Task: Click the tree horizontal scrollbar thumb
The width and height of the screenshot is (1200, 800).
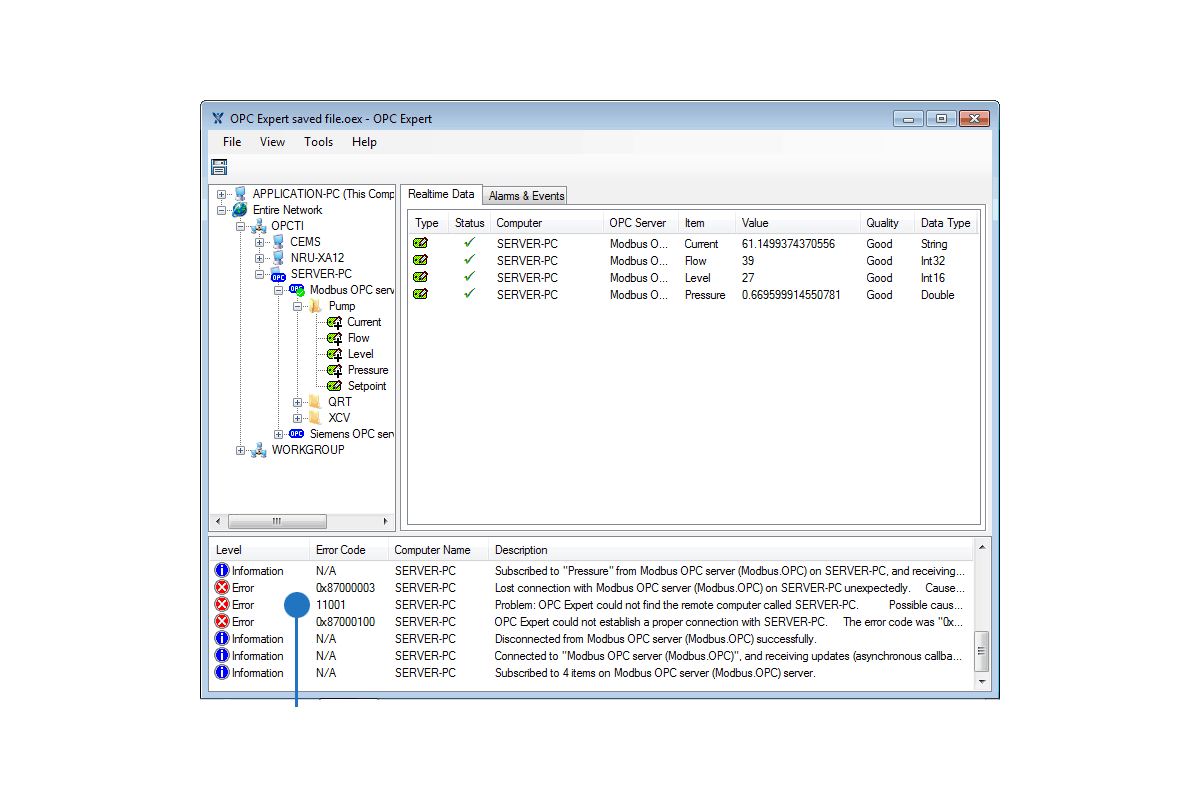Action: [276, 521]
